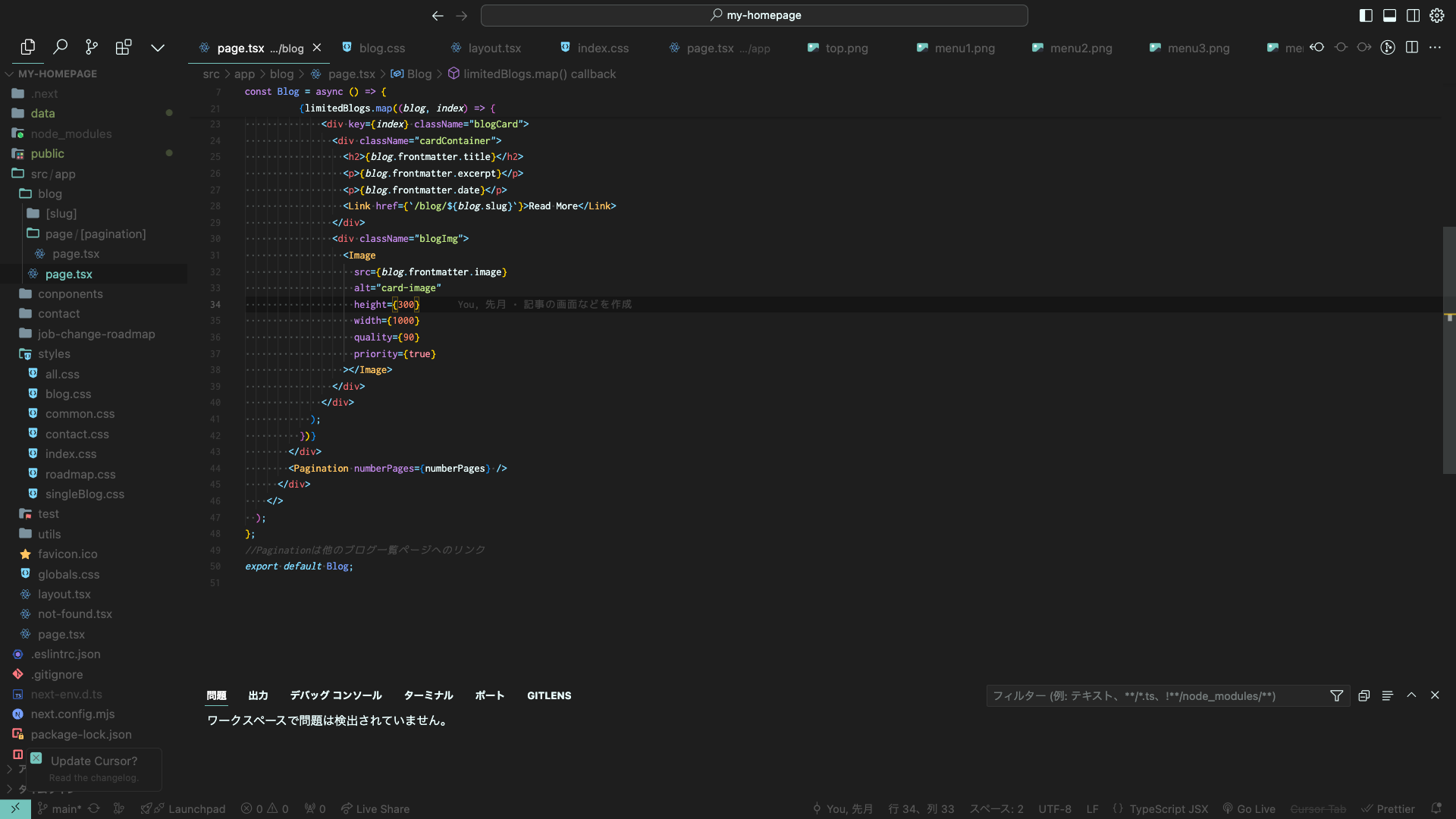Close the page.tsx blog tab
Viewport: 1456px width, 819px height.
[317, 47]
